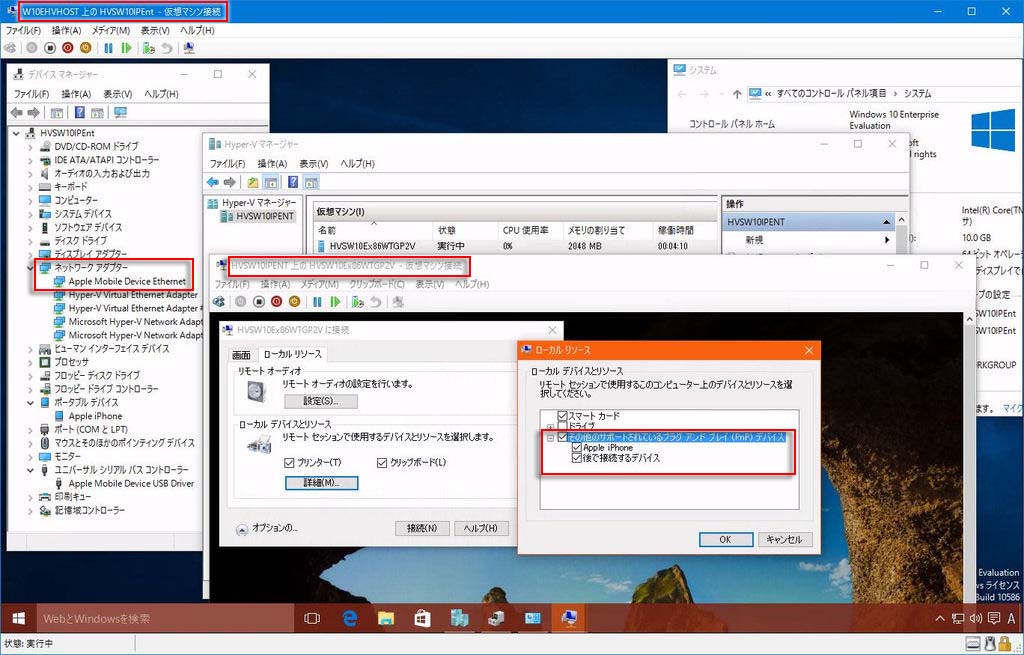This screenshot has height=655, width=1024.
Task: Create a checkpoint from W10EHVHOST connection toolbar
Action: (149, 48)
